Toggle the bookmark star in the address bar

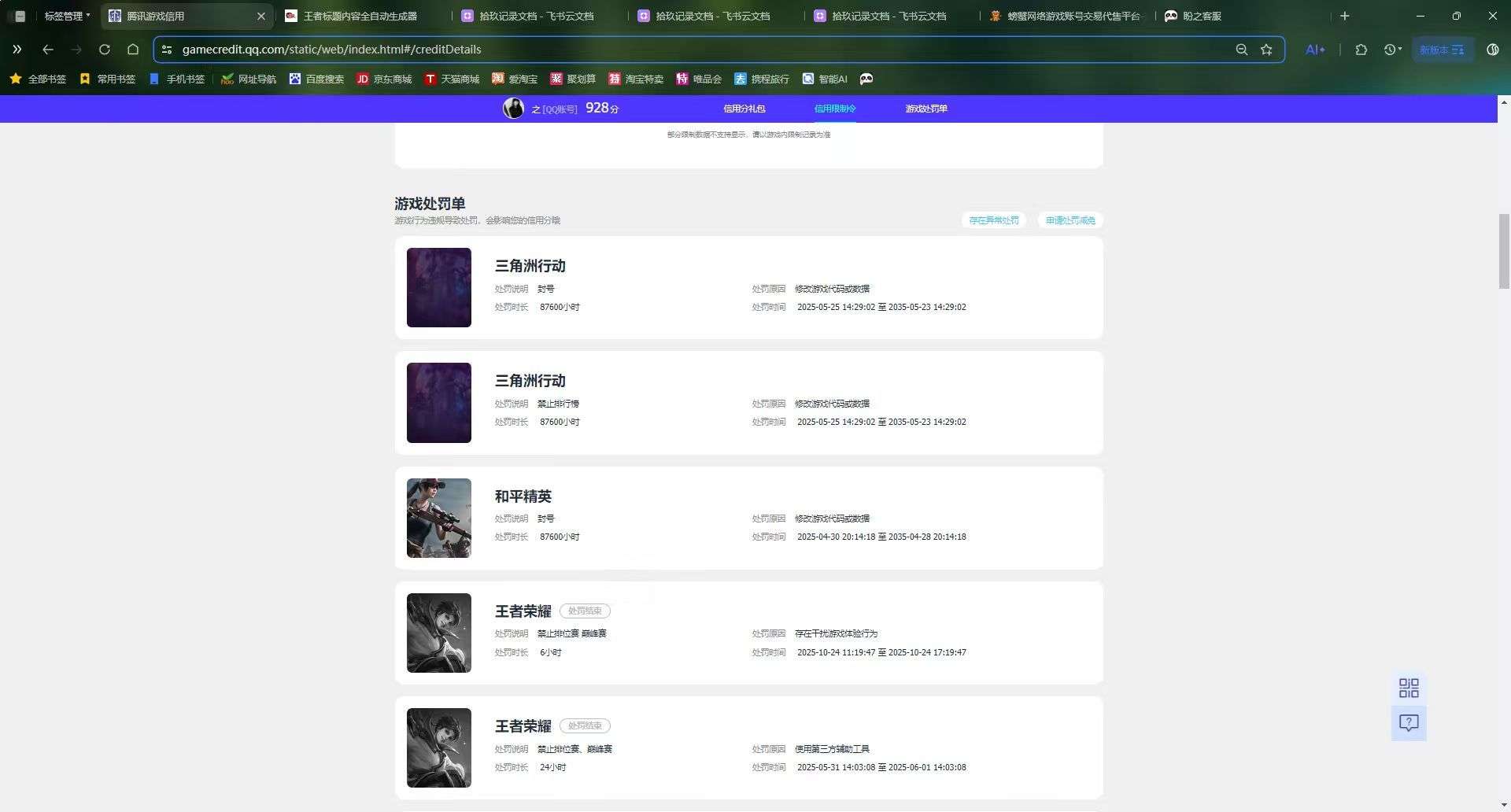click(x=1265, y=49)
